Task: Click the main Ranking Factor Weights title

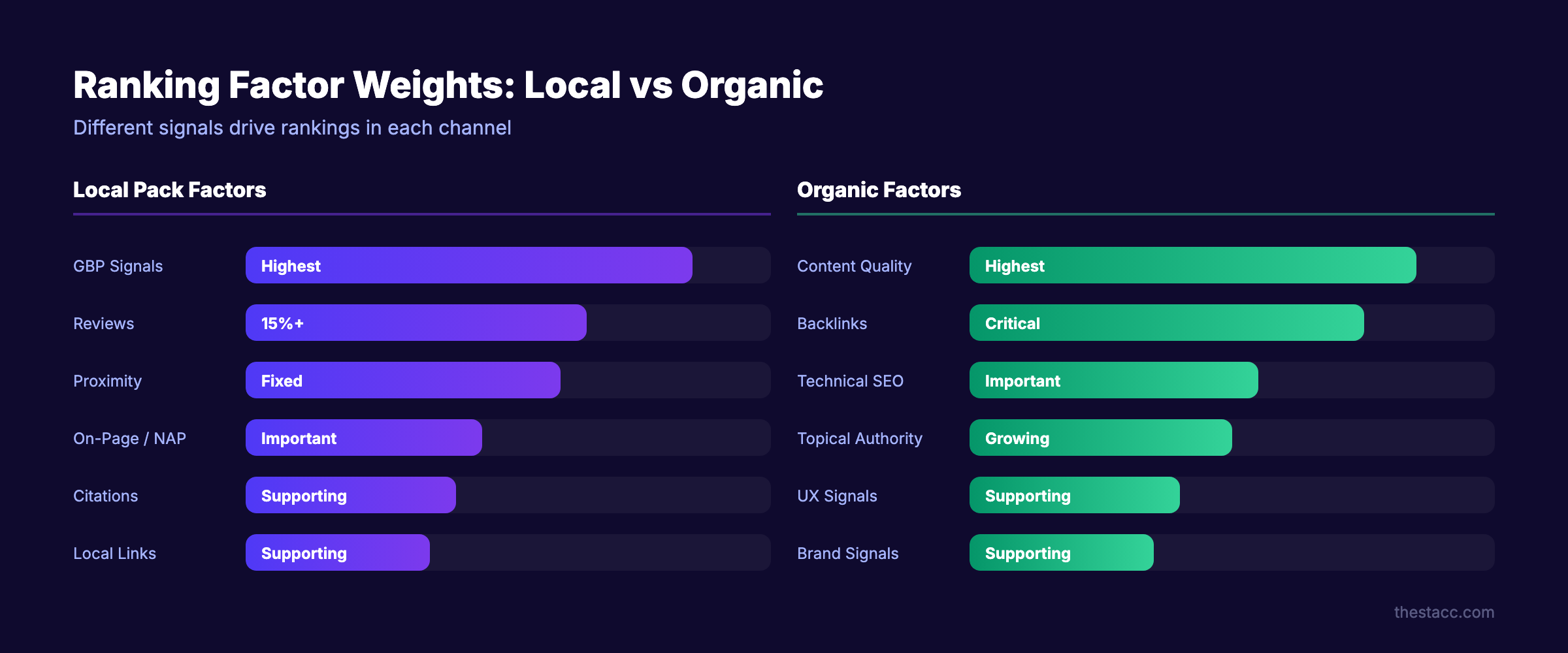Action: click(448, 84)
